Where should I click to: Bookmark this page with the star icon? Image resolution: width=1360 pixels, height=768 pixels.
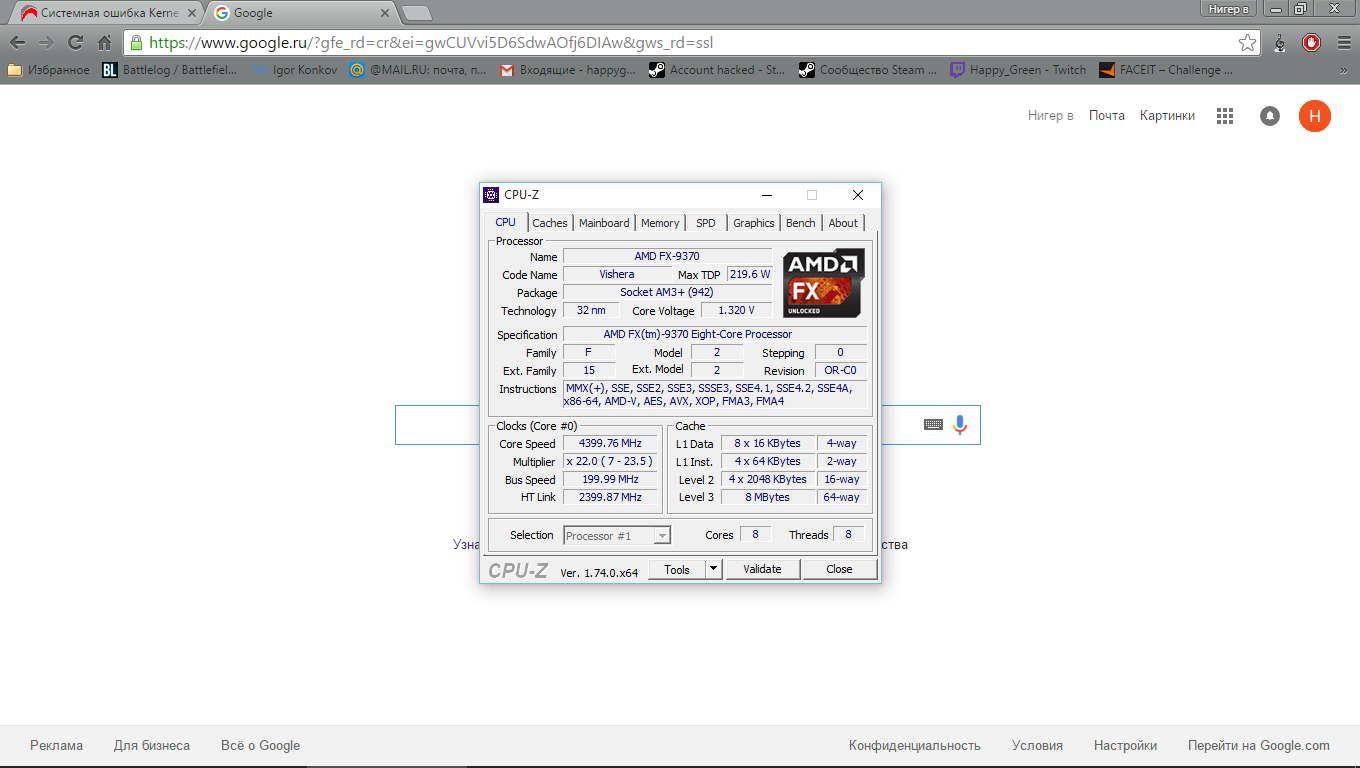(1247, 43)
